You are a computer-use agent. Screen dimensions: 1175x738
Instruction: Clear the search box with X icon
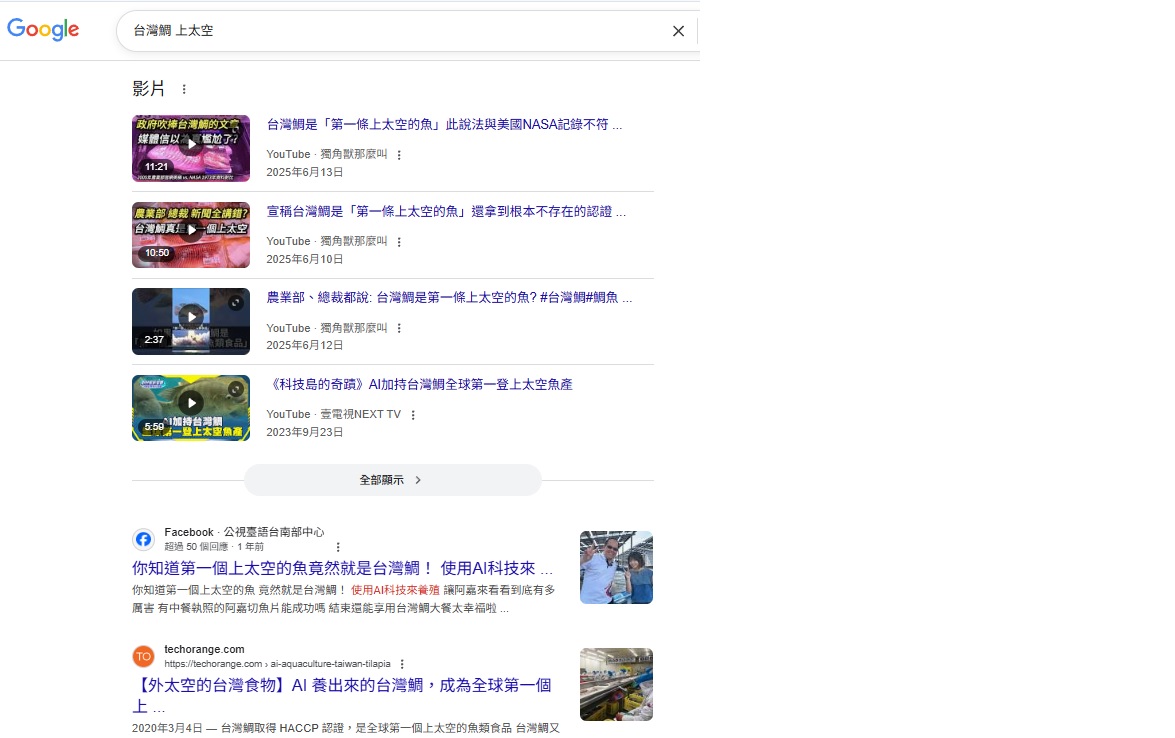[678, 31]
